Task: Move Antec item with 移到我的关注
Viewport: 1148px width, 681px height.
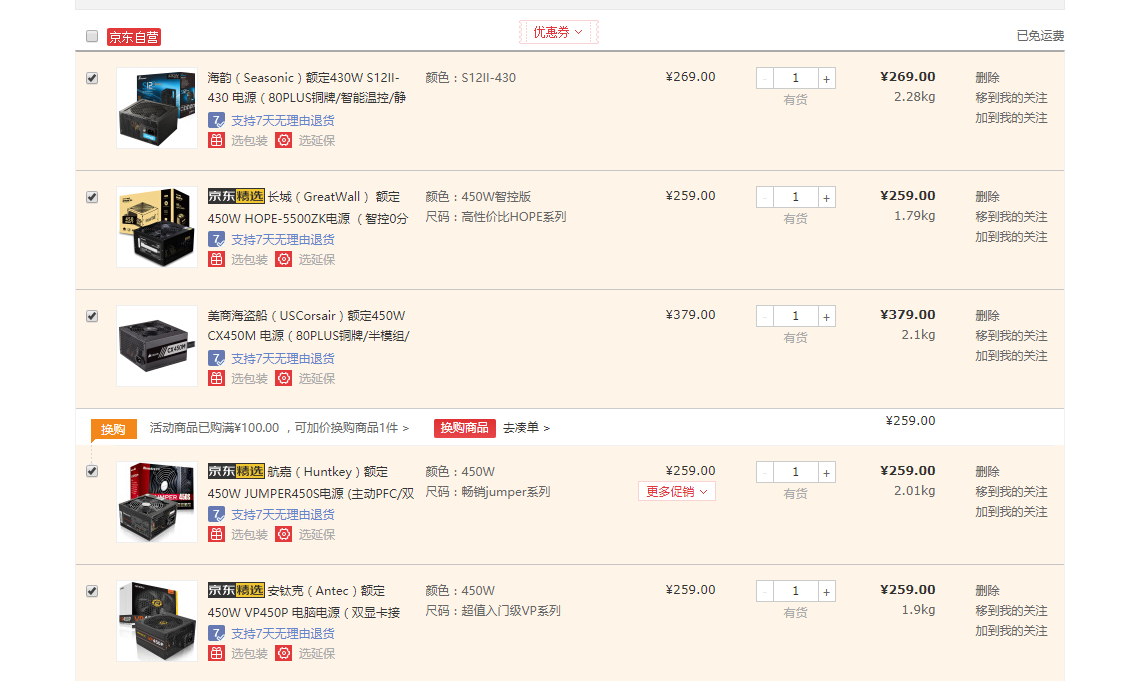Action: [x=1011, y=611]
